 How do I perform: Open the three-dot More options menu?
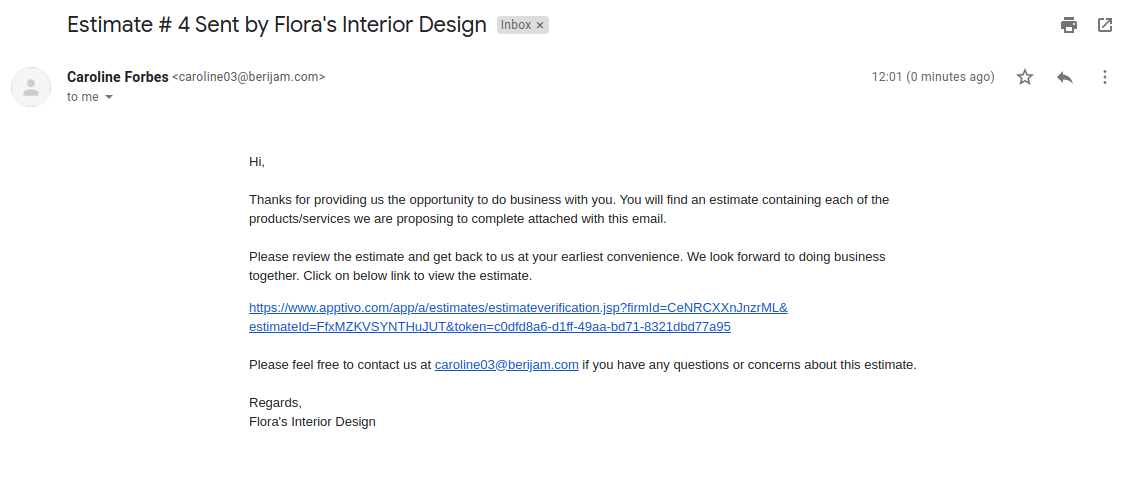[1105, 77]
